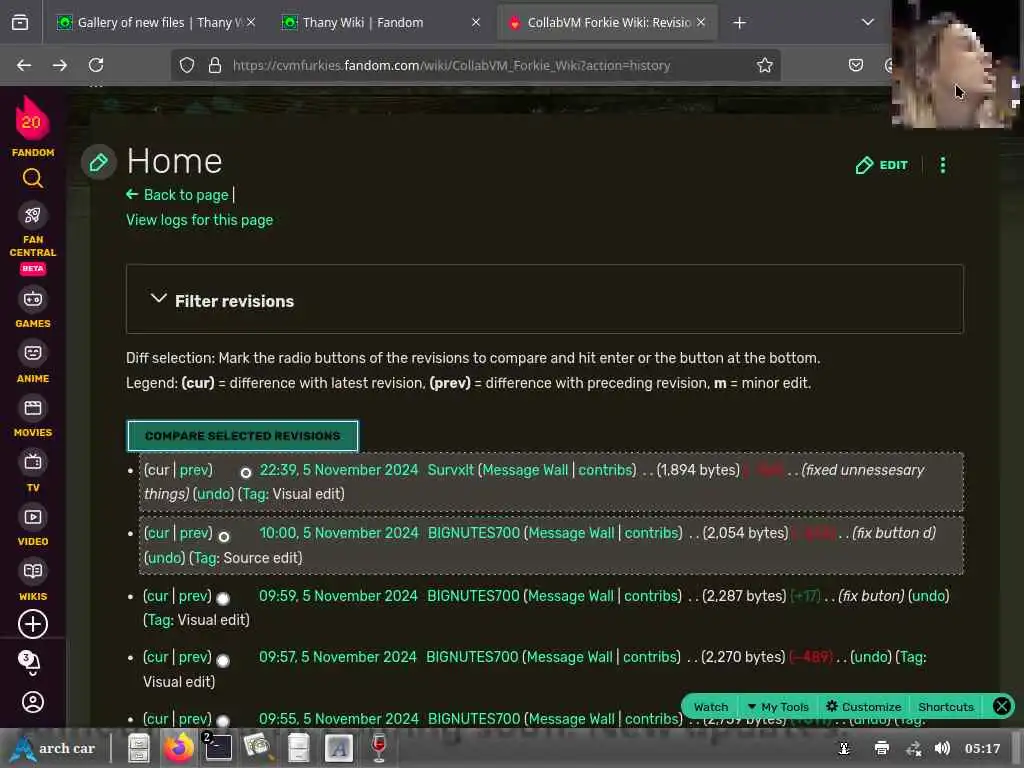Go forward with the browser forward arrow
This screenshot has height=768, width=1024.
pyautogui.click(x=59, y=65)
